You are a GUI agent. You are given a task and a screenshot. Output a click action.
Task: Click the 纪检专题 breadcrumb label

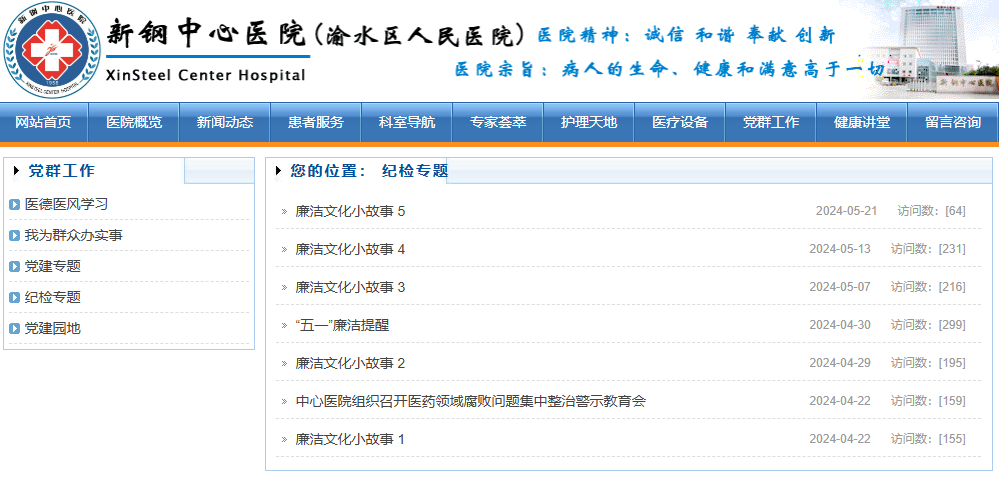point(415,171)
